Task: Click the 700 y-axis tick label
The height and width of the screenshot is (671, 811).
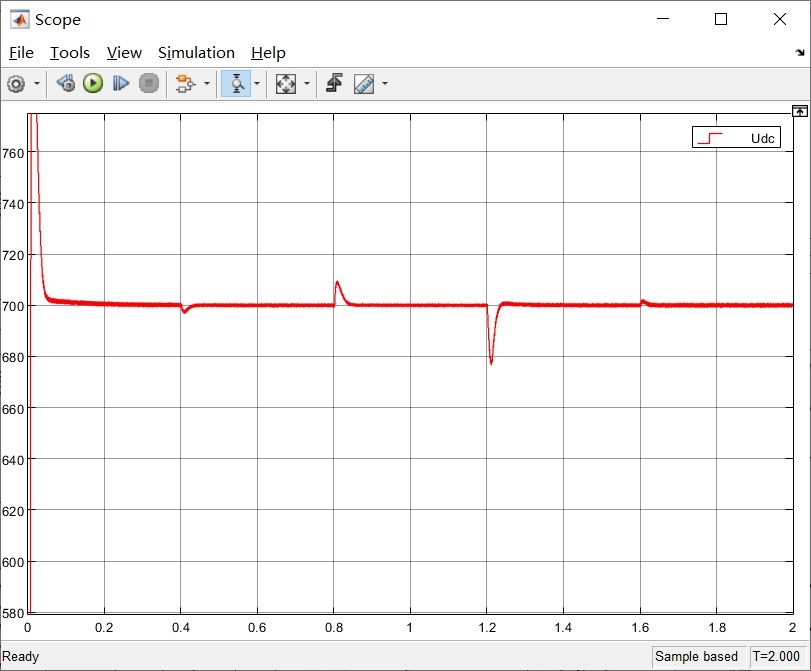Action: point(13,306)
